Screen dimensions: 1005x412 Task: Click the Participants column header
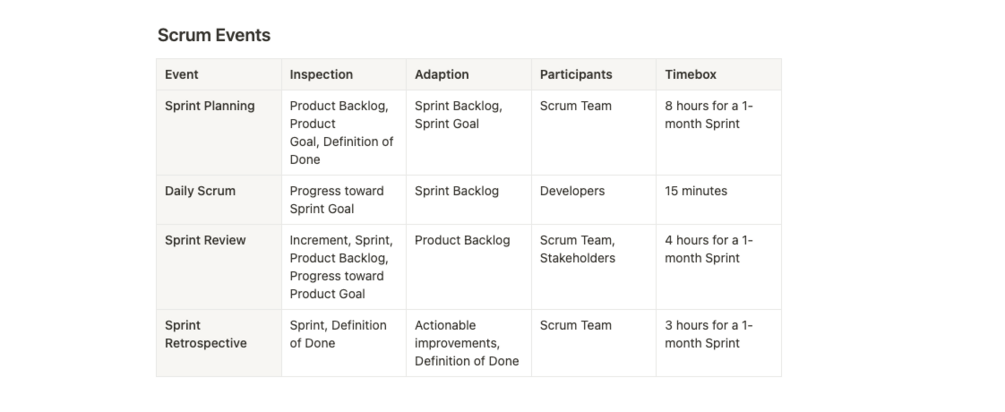[x=576, y=74]
